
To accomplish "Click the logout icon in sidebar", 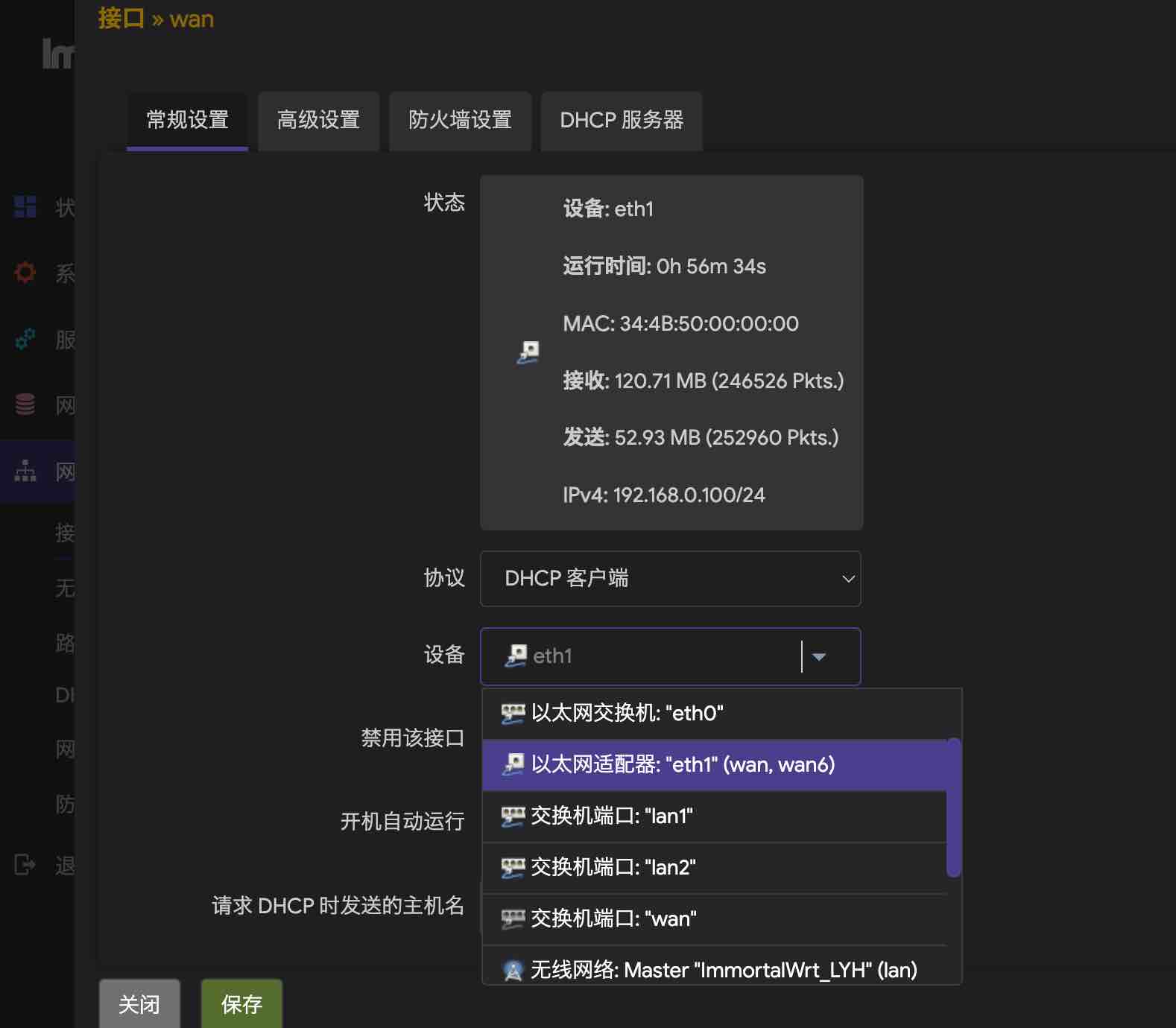I will click(25, 864).
